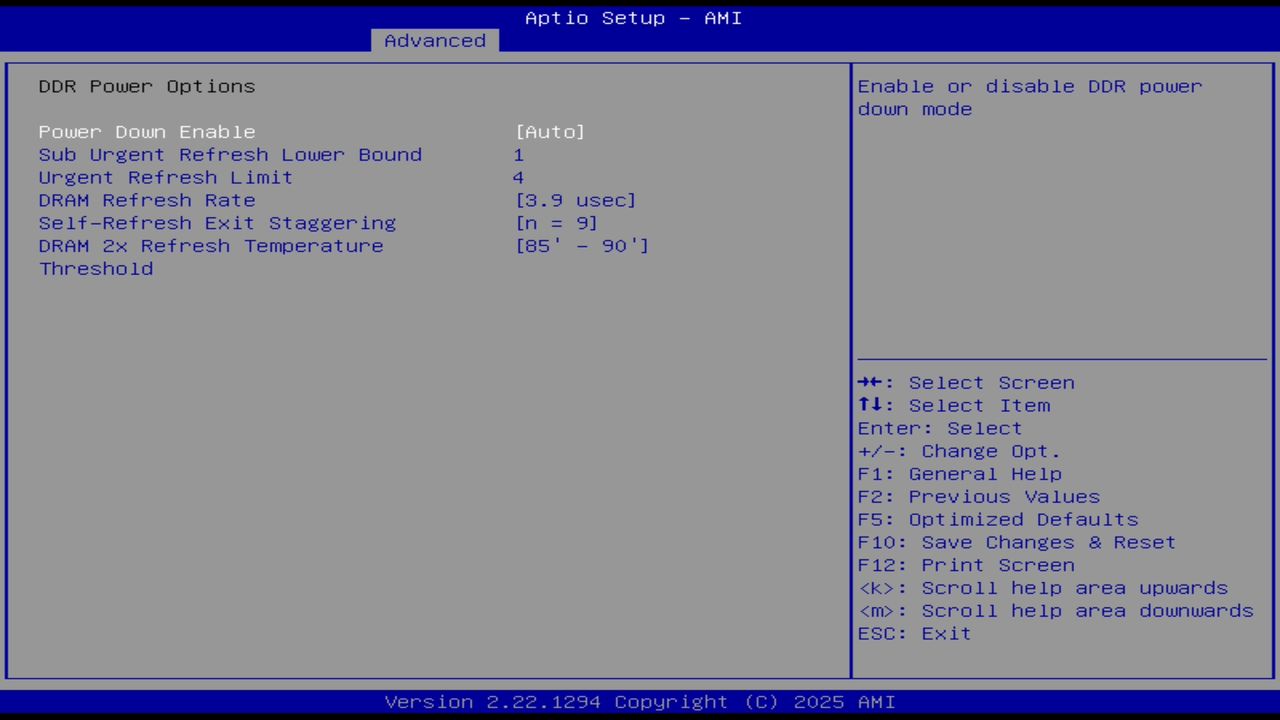The width and height of the screenshot is (1280, 720).
Task: Change Power Down Enable from Auto
Action: click(x=550, y=131)
